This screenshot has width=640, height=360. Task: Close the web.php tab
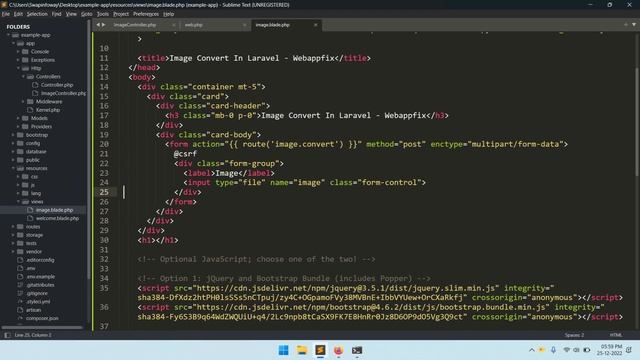[x=244, y=25]
